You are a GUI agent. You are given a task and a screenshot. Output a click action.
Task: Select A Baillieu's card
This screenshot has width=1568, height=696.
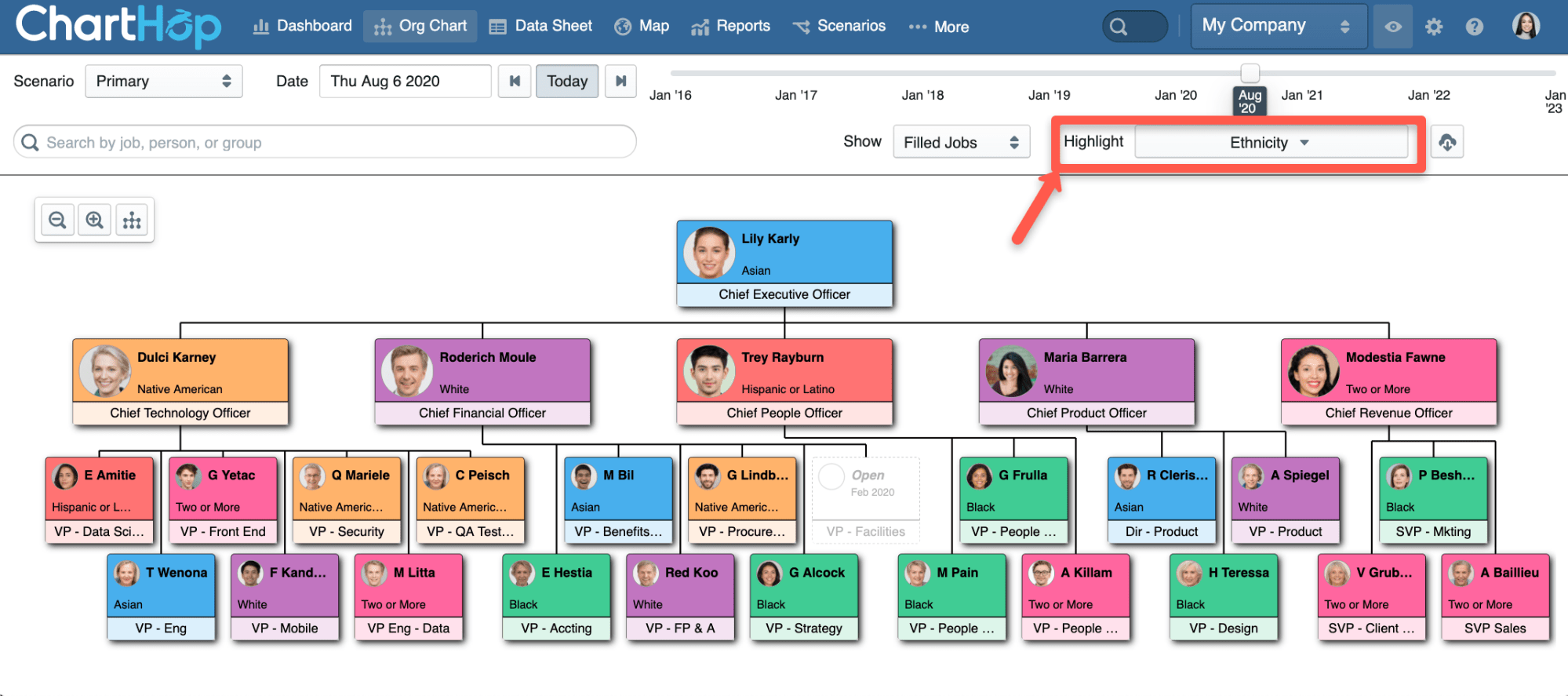click(1496, 597)
